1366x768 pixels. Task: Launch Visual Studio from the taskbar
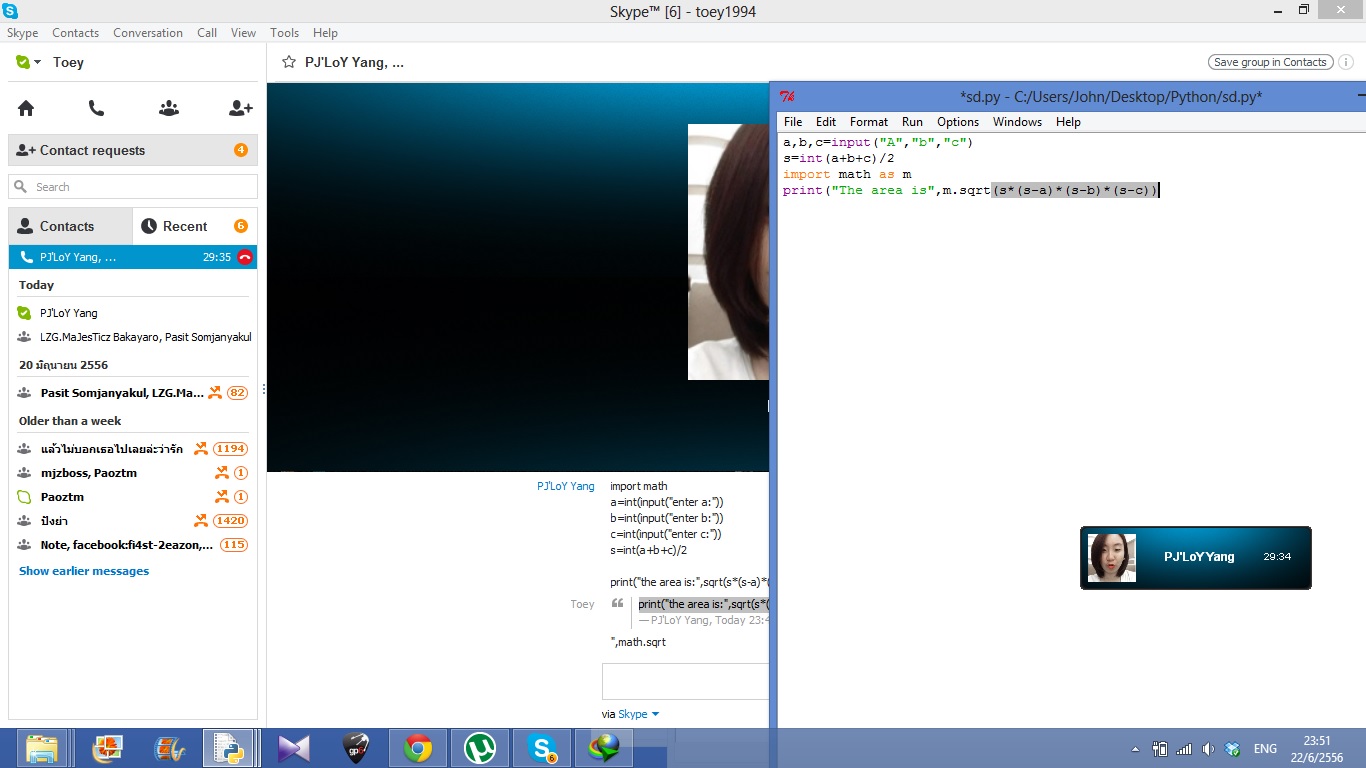pyautogui.click(x=295, y=748)
